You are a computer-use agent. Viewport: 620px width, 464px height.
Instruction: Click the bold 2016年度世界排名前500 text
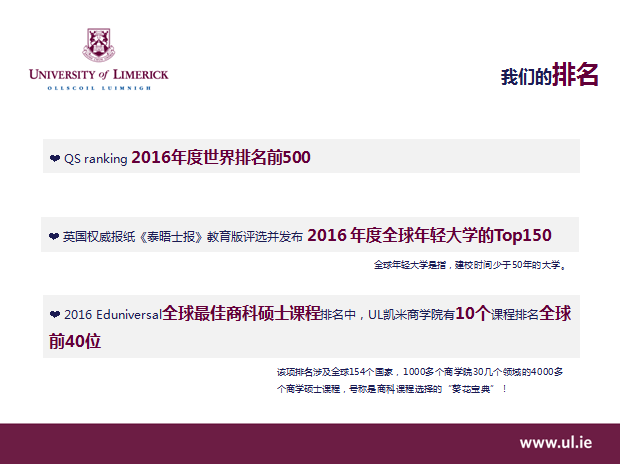tap(221, 157)
